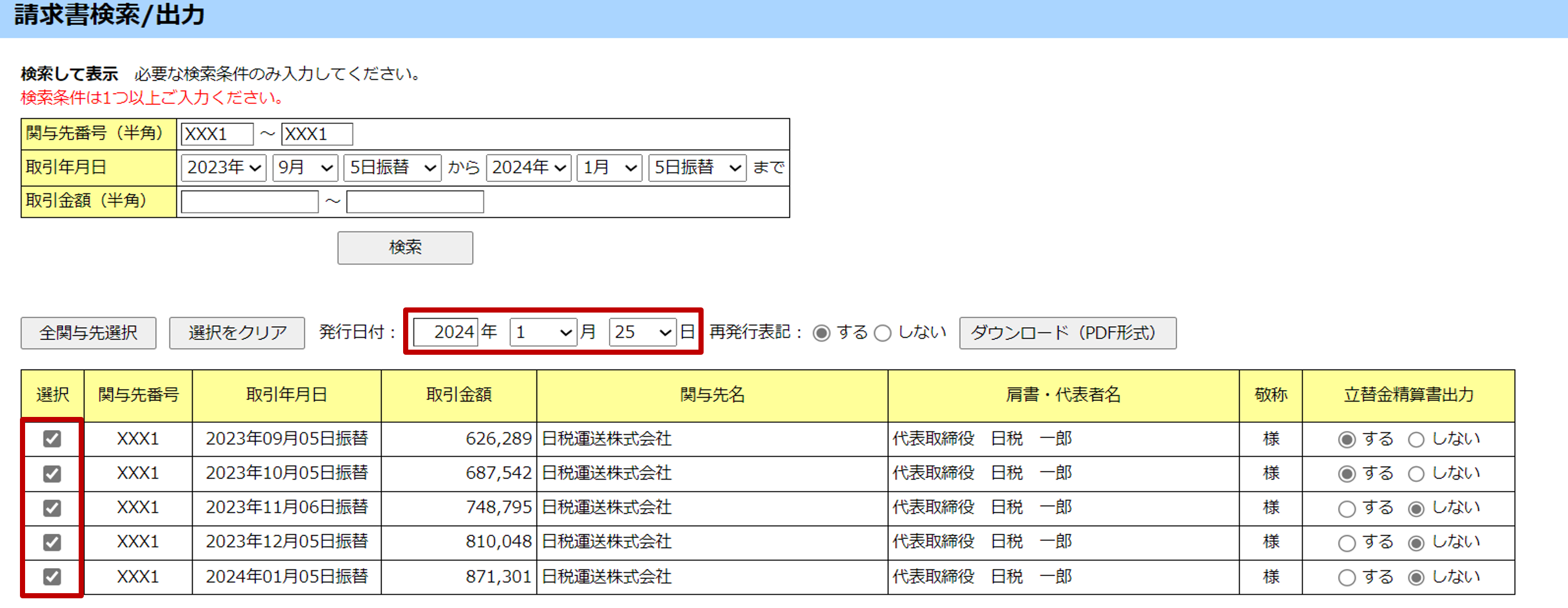Click the 検索 search button

pyautogui.click(x=405, y=248)
